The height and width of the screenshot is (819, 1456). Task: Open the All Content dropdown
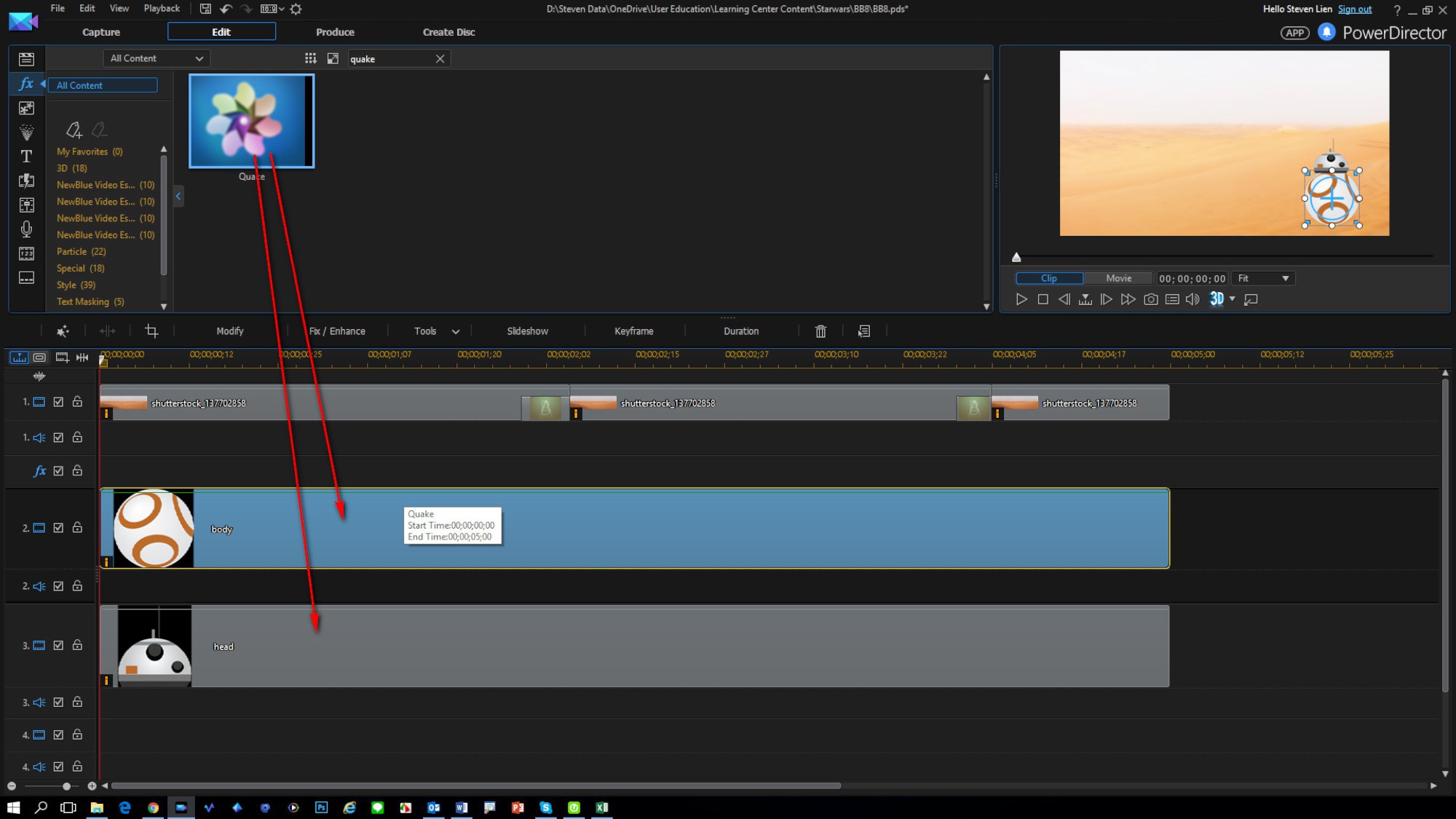[157, 58]
